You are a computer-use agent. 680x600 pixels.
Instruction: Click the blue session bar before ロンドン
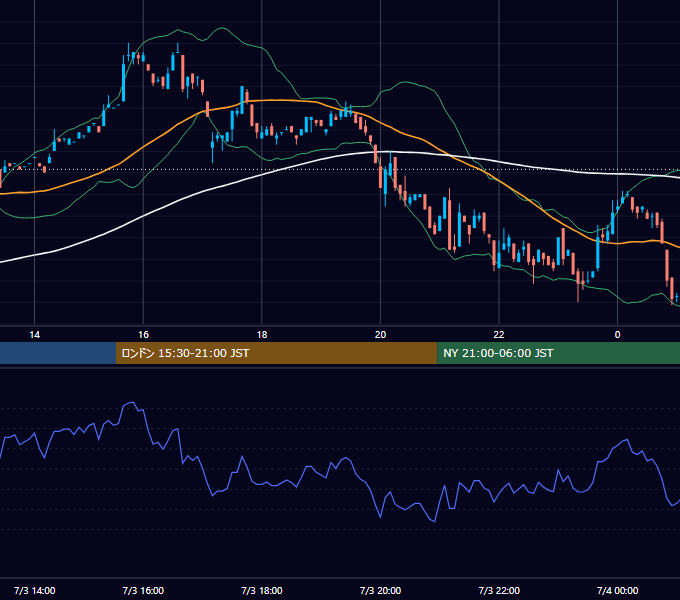(58, 353)
